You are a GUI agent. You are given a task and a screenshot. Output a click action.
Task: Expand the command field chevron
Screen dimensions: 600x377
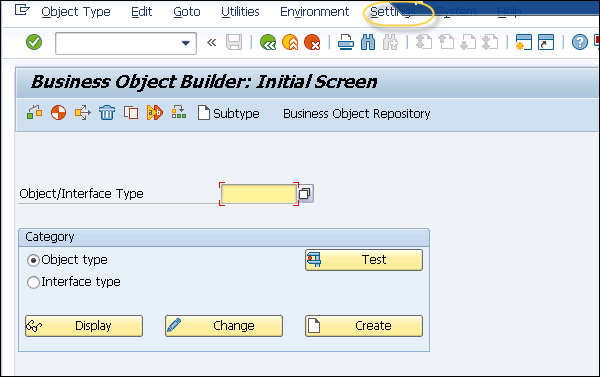tap(211, 42)
